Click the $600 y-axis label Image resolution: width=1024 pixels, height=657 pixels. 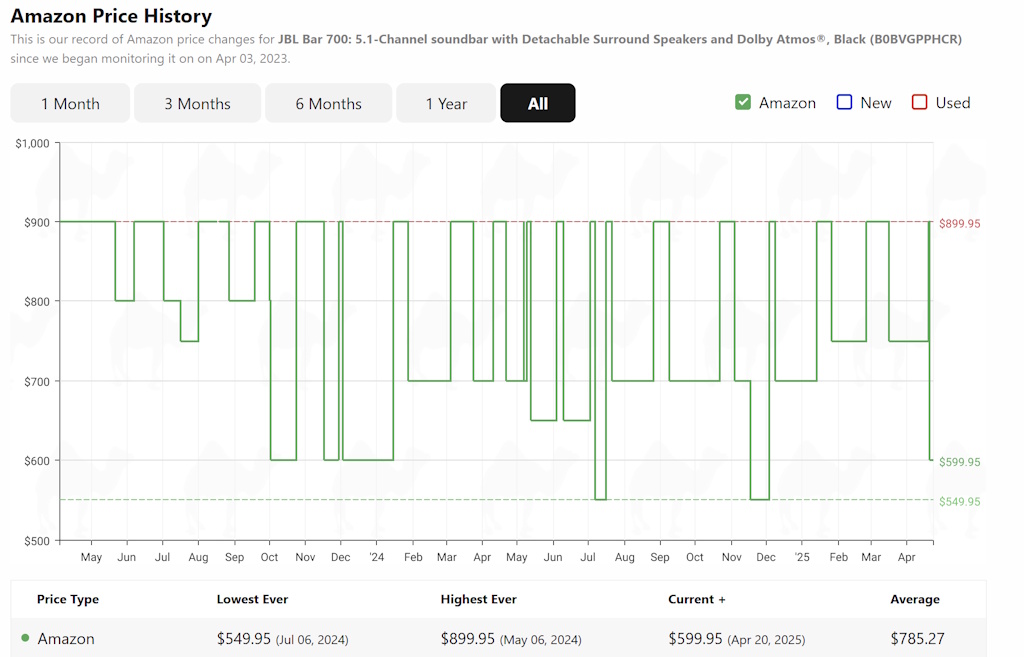(37, 461)
